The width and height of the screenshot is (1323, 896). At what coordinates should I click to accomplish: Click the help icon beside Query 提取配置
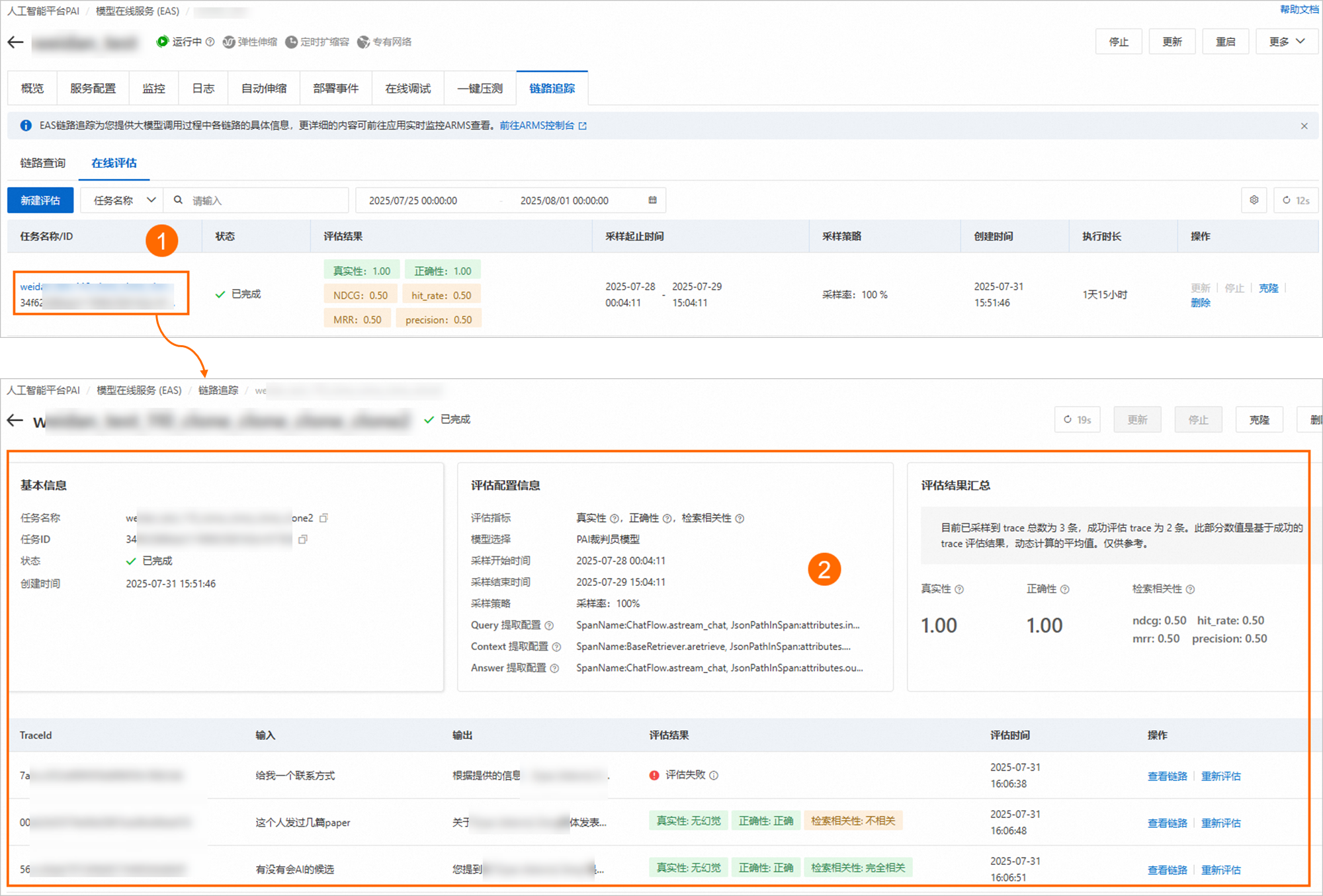(549, 626)
